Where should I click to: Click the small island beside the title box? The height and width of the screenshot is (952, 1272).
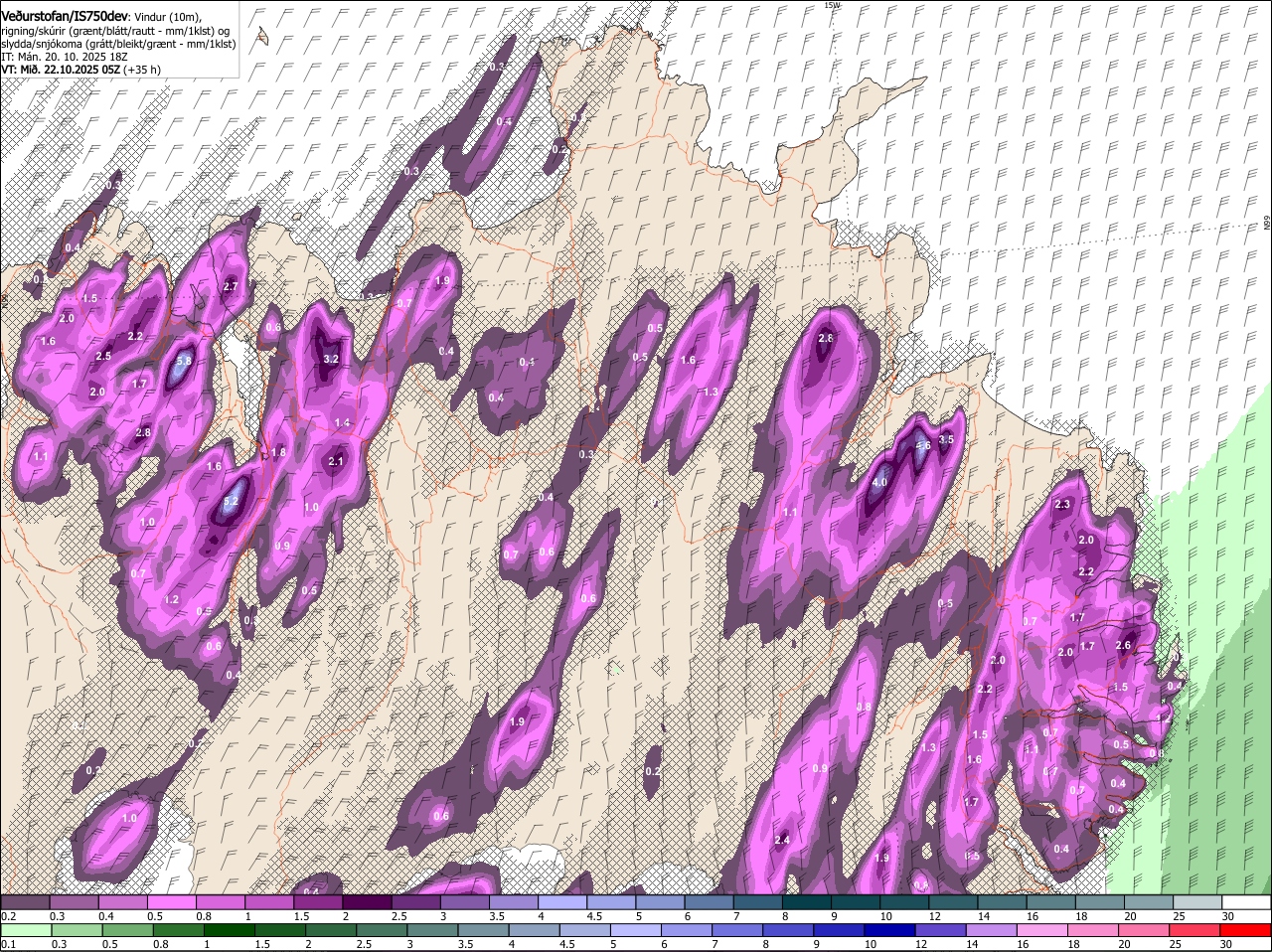pos(262,37)
